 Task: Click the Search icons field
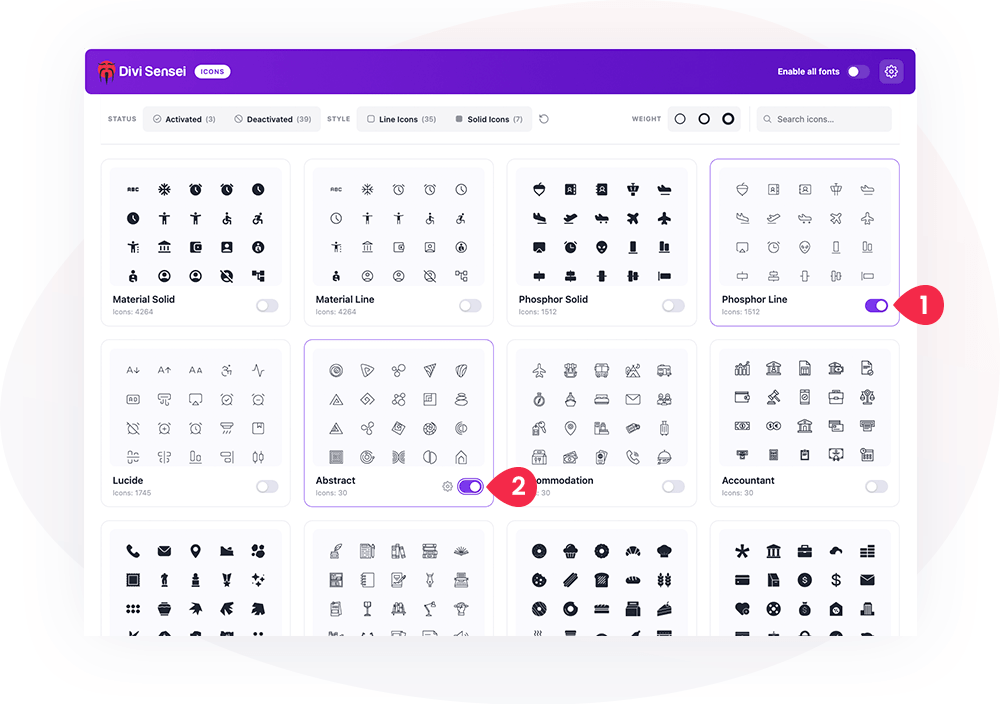coord(824,119)
